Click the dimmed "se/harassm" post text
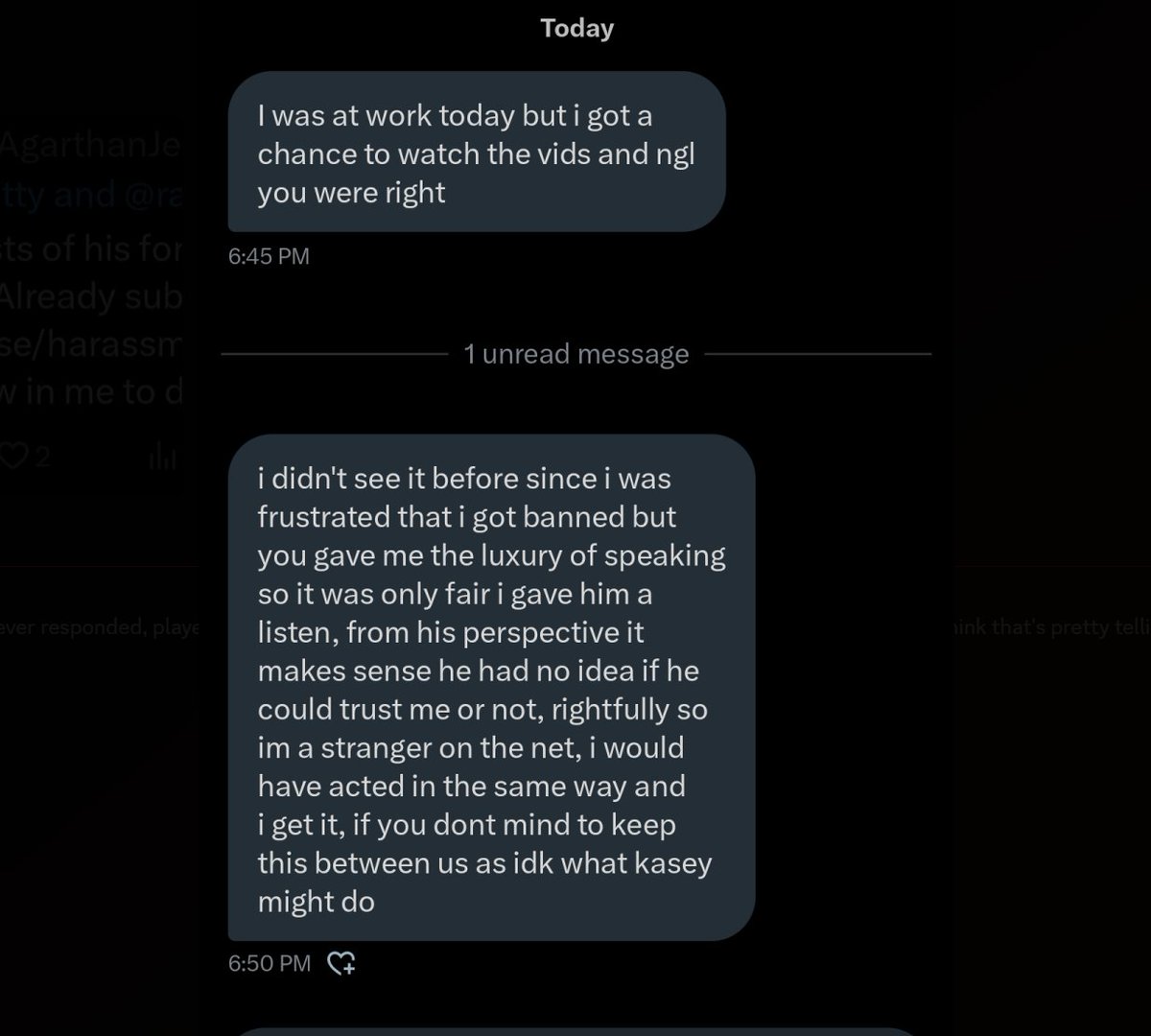Viewport: 1151px width, 1036px height. [x=91, y=345]
